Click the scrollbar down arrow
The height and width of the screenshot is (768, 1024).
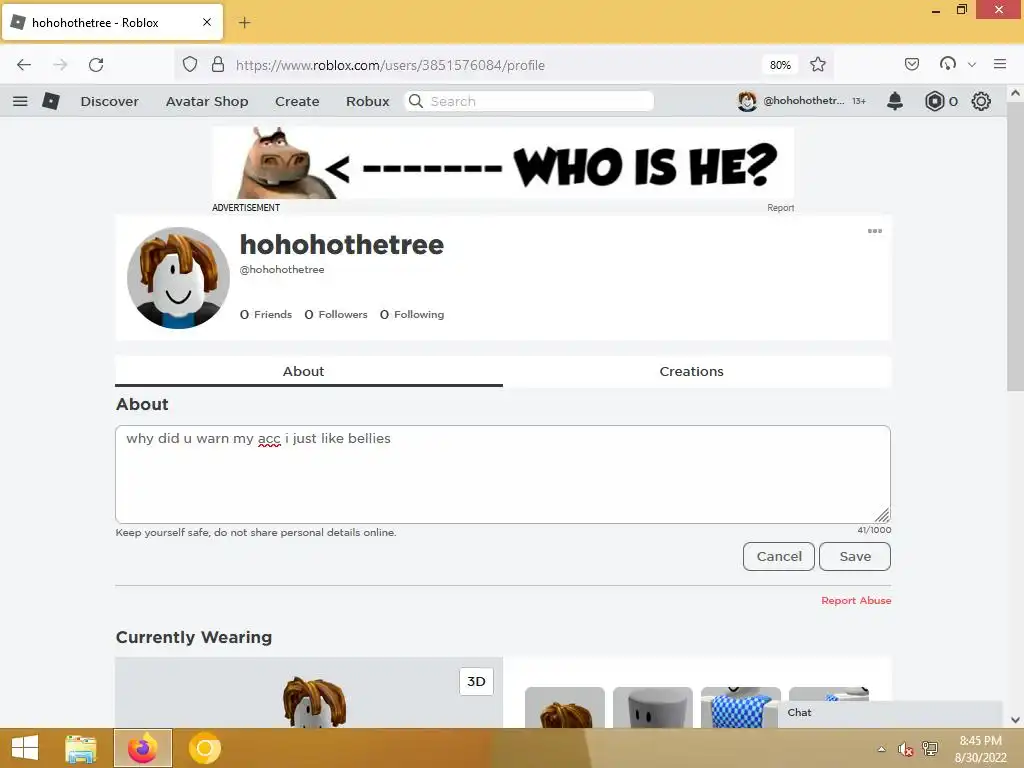point(1015,720)
